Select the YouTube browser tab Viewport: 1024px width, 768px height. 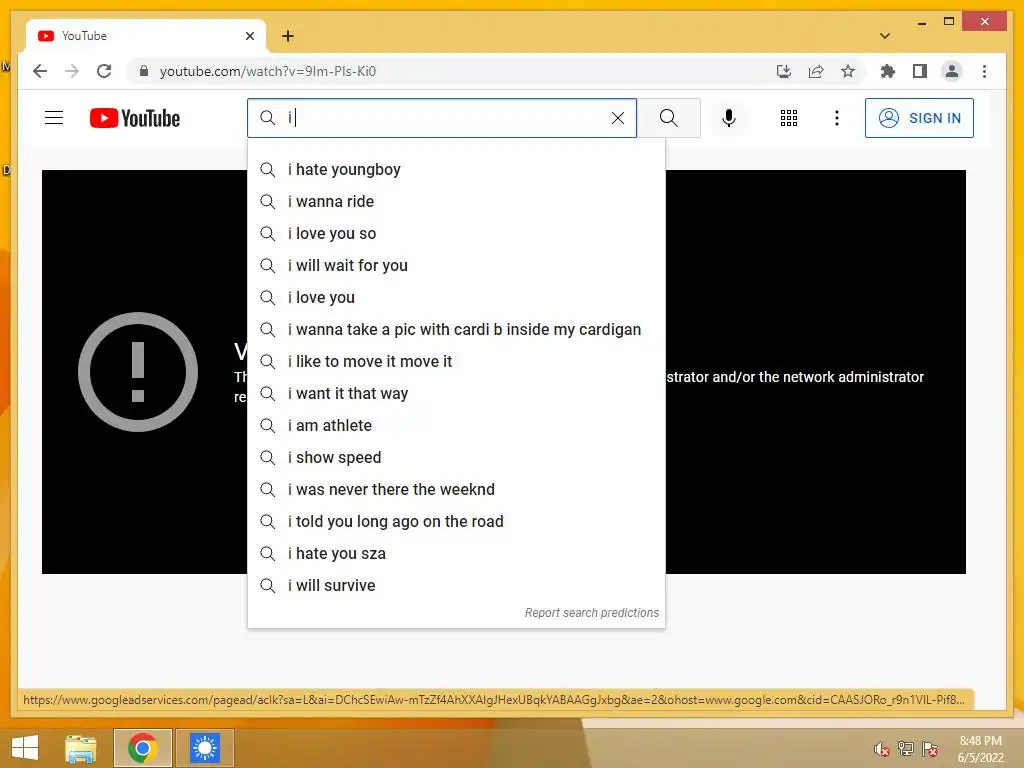146,36
